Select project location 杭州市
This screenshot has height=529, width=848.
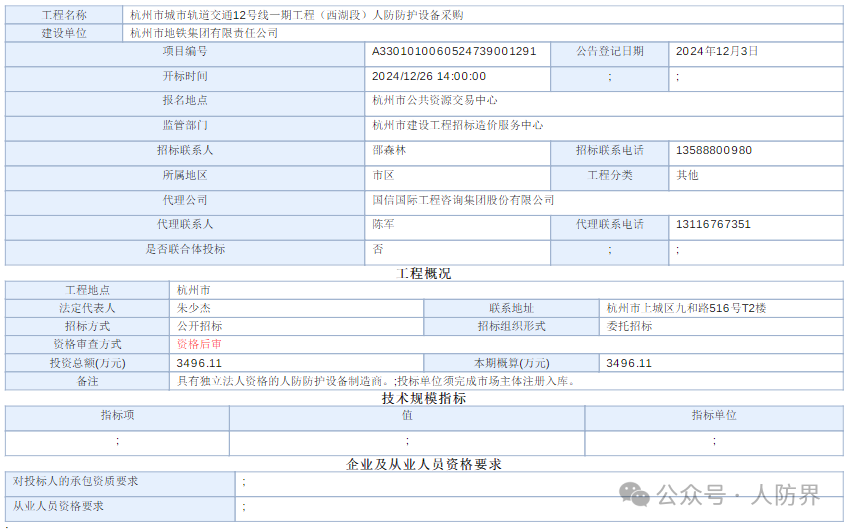[194, 290]
